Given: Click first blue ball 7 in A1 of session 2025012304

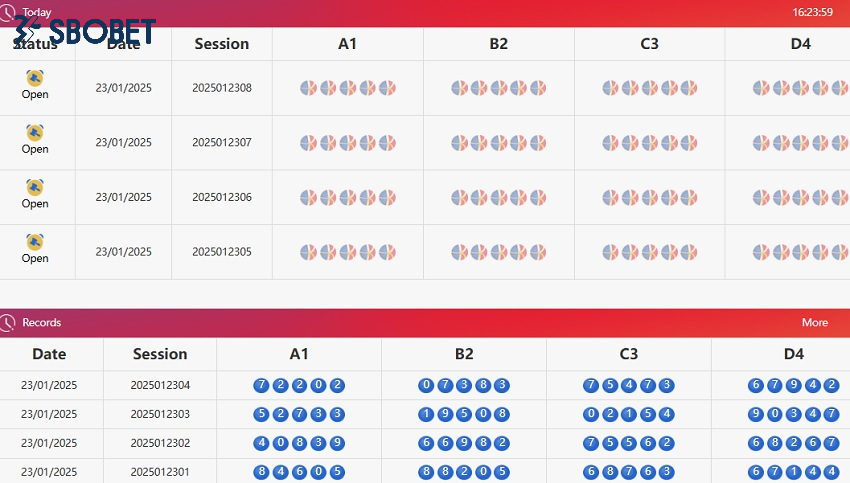Looking at the screenshot, I should tap(262, 385).
